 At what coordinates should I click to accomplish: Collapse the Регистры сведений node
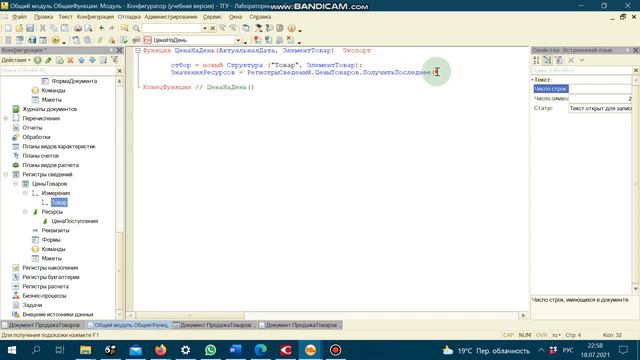click(x=6, y=174)
